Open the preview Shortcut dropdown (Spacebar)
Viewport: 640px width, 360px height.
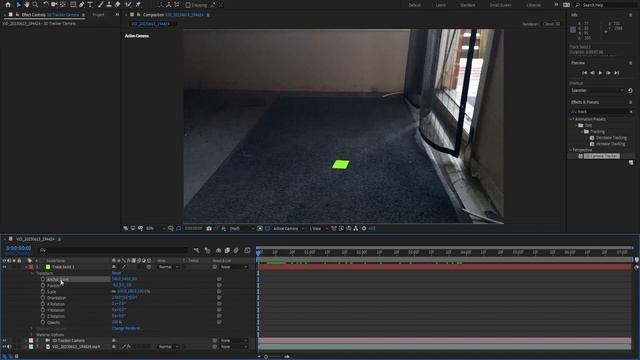click(x=597, y=90)
